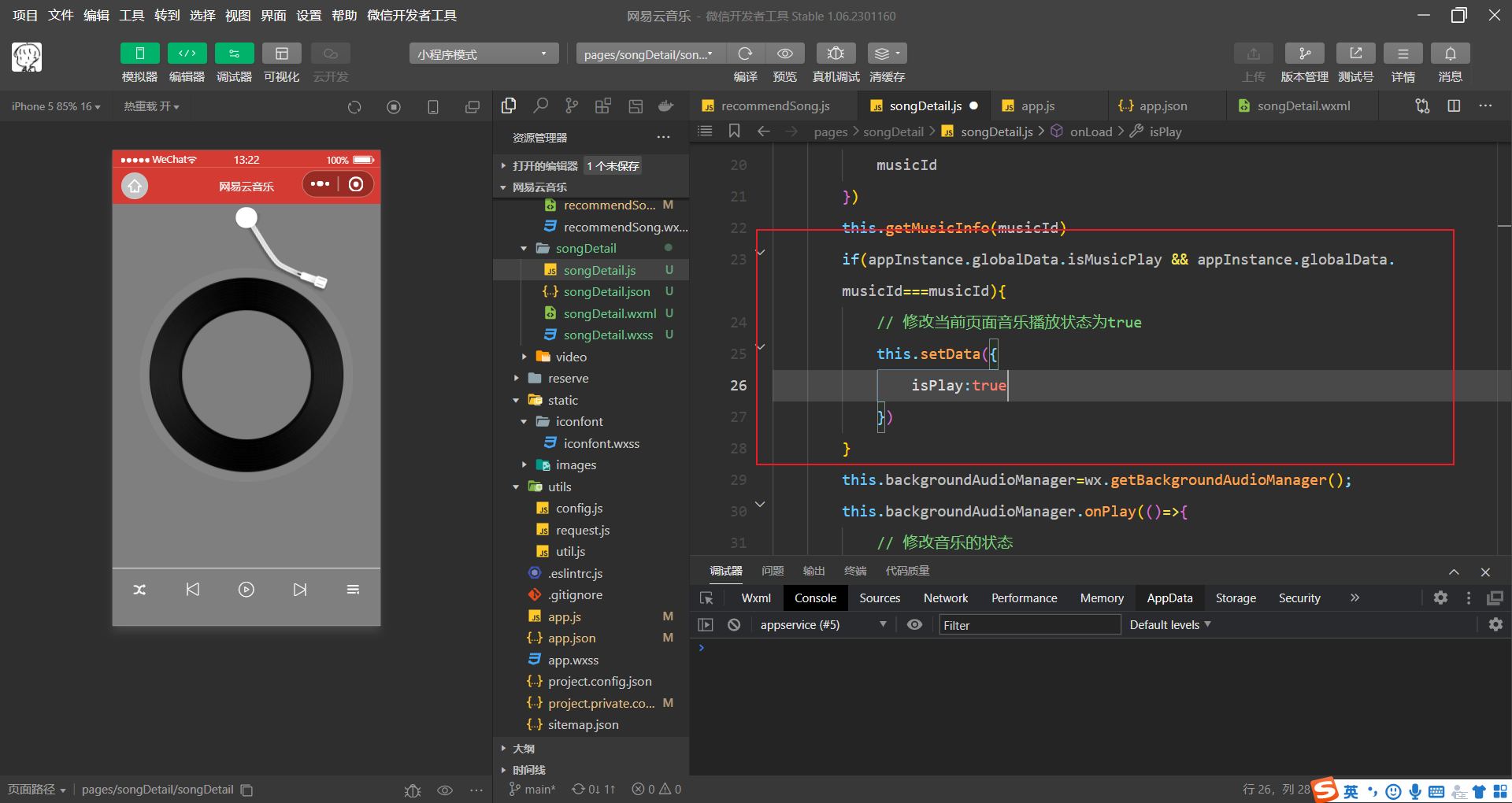Click the console Filter input field
The width and height of the screenshot is (1512, 803).
[x=1028, y=625]
